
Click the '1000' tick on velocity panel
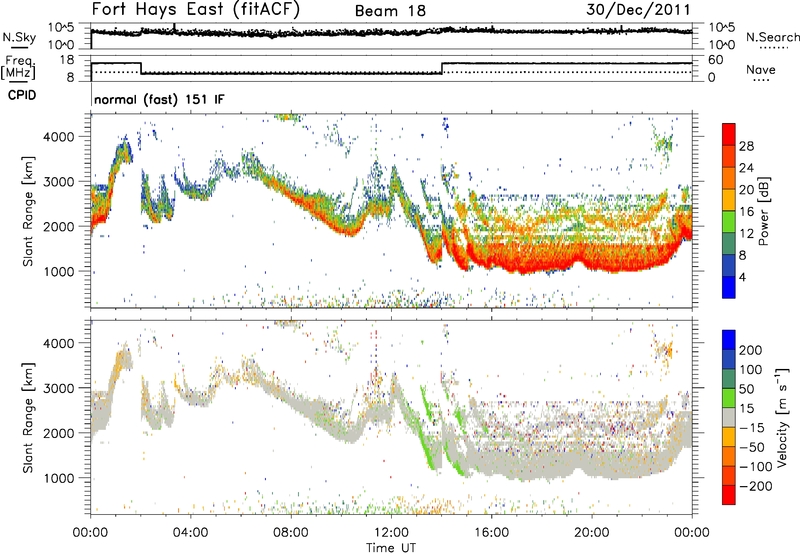(58, 478)
